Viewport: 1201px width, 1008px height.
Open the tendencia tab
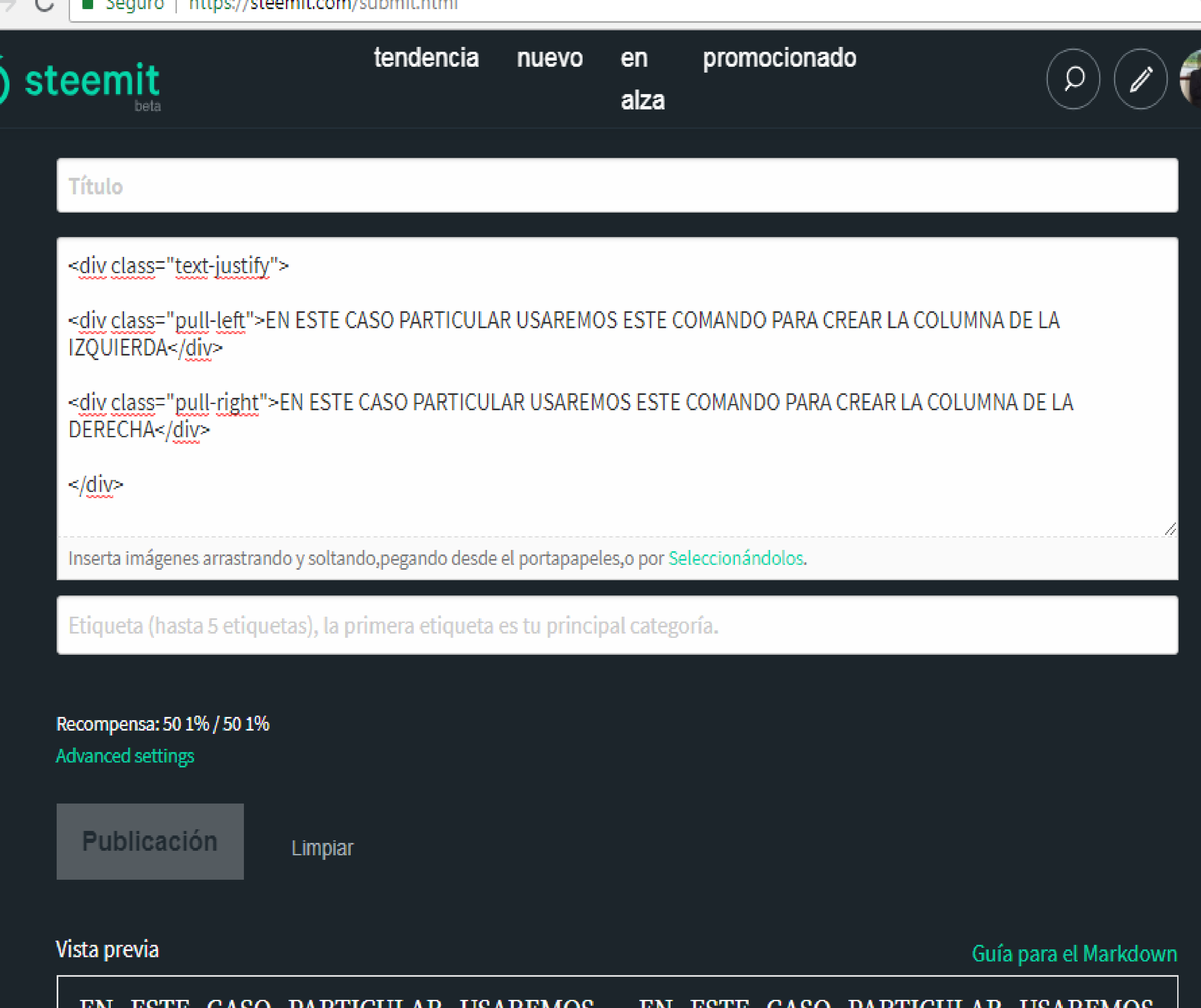click(426, 58)
